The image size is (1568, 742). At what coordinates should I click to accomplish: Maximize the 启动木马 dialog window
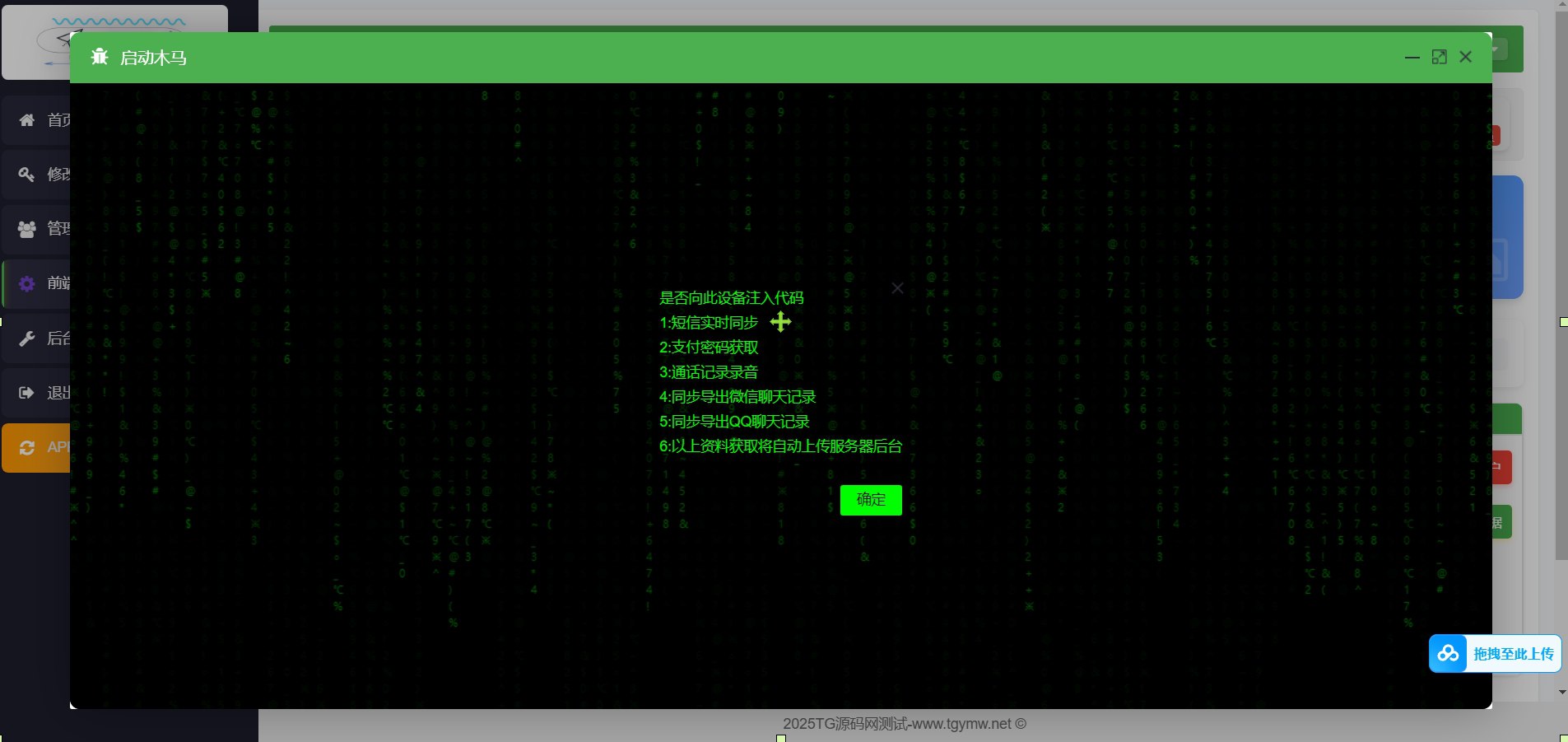1439,57
